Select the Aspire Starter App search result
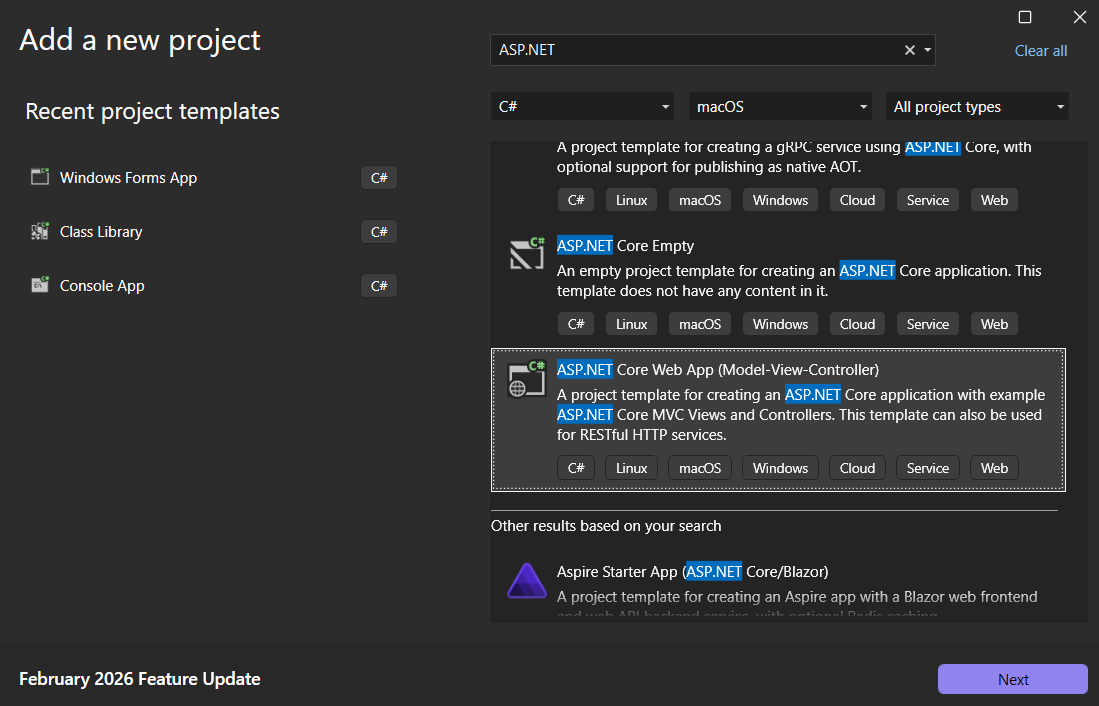Screen dimensions: 1099x706 tap(692, 571)
